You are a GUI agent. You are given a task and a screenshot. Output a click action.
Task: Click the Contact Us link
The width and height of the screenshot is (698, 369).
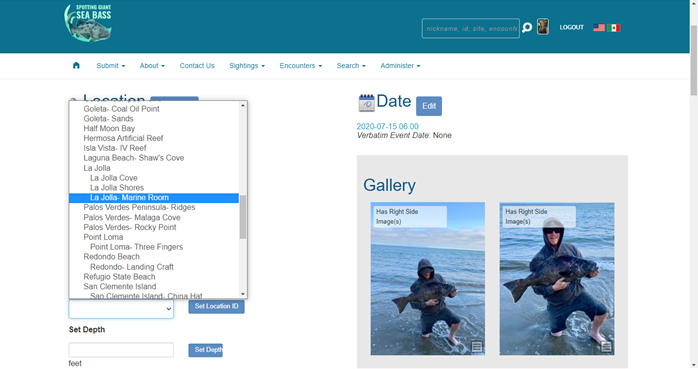[197, 65]
